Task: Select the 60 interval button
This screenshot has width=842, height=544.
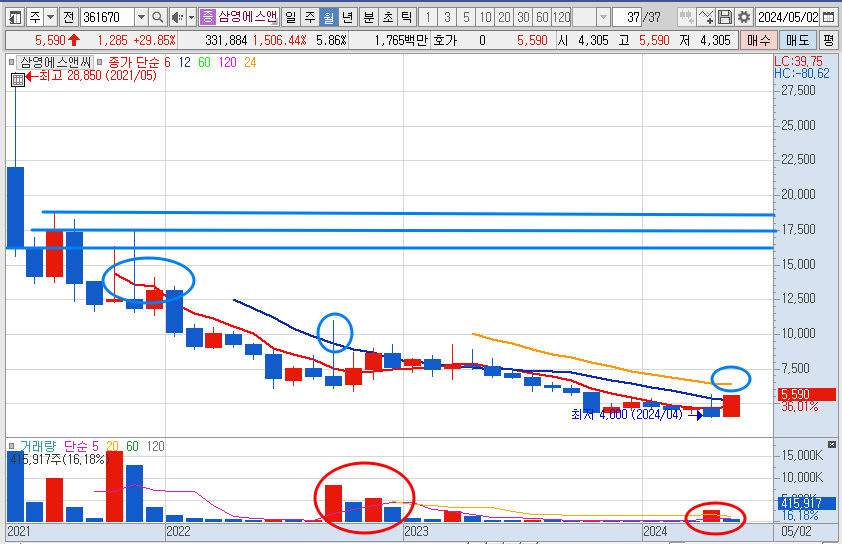Action: [542, 18]
